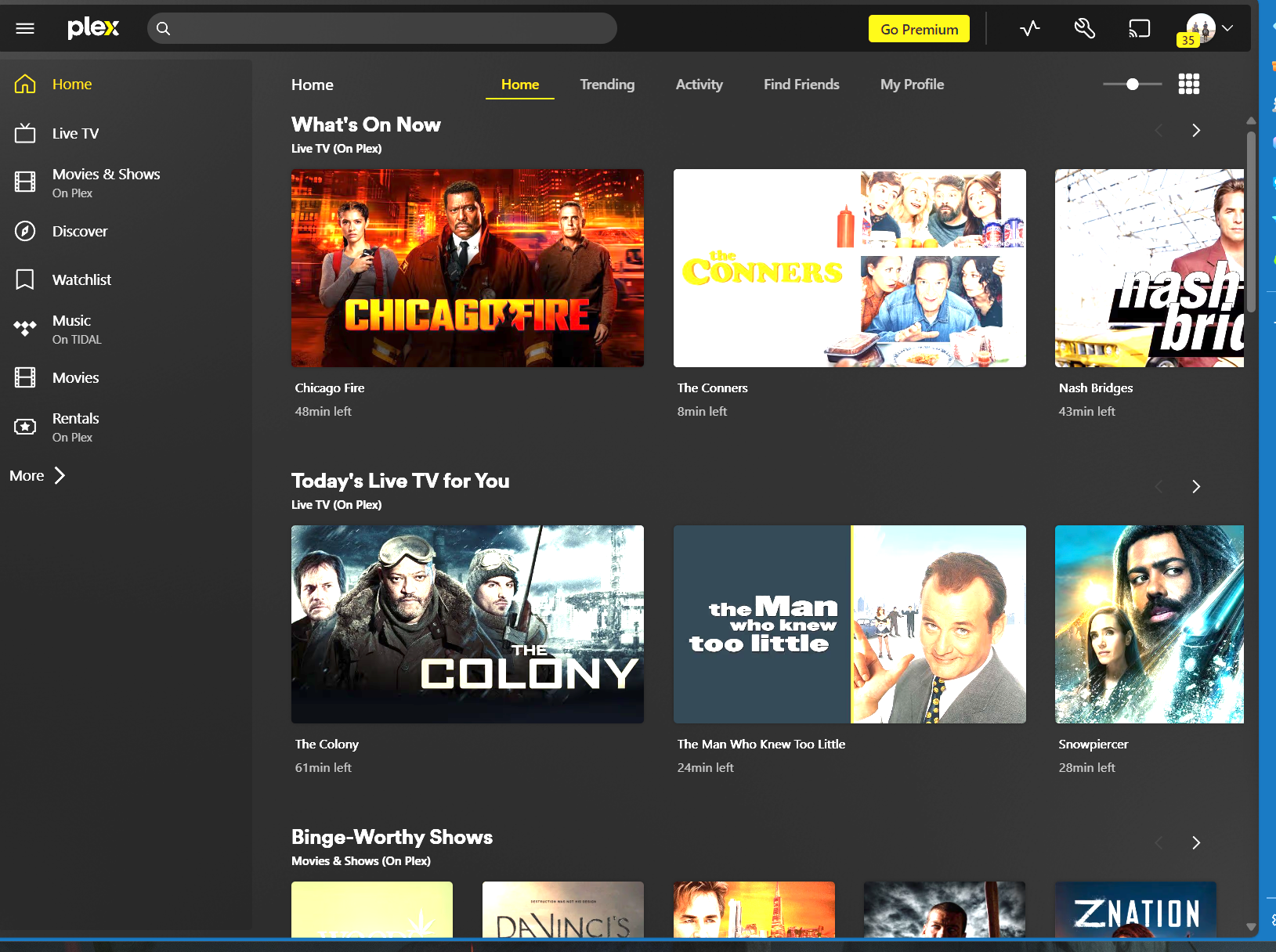Click the Home house icon in sidebar

coord(25,84)
